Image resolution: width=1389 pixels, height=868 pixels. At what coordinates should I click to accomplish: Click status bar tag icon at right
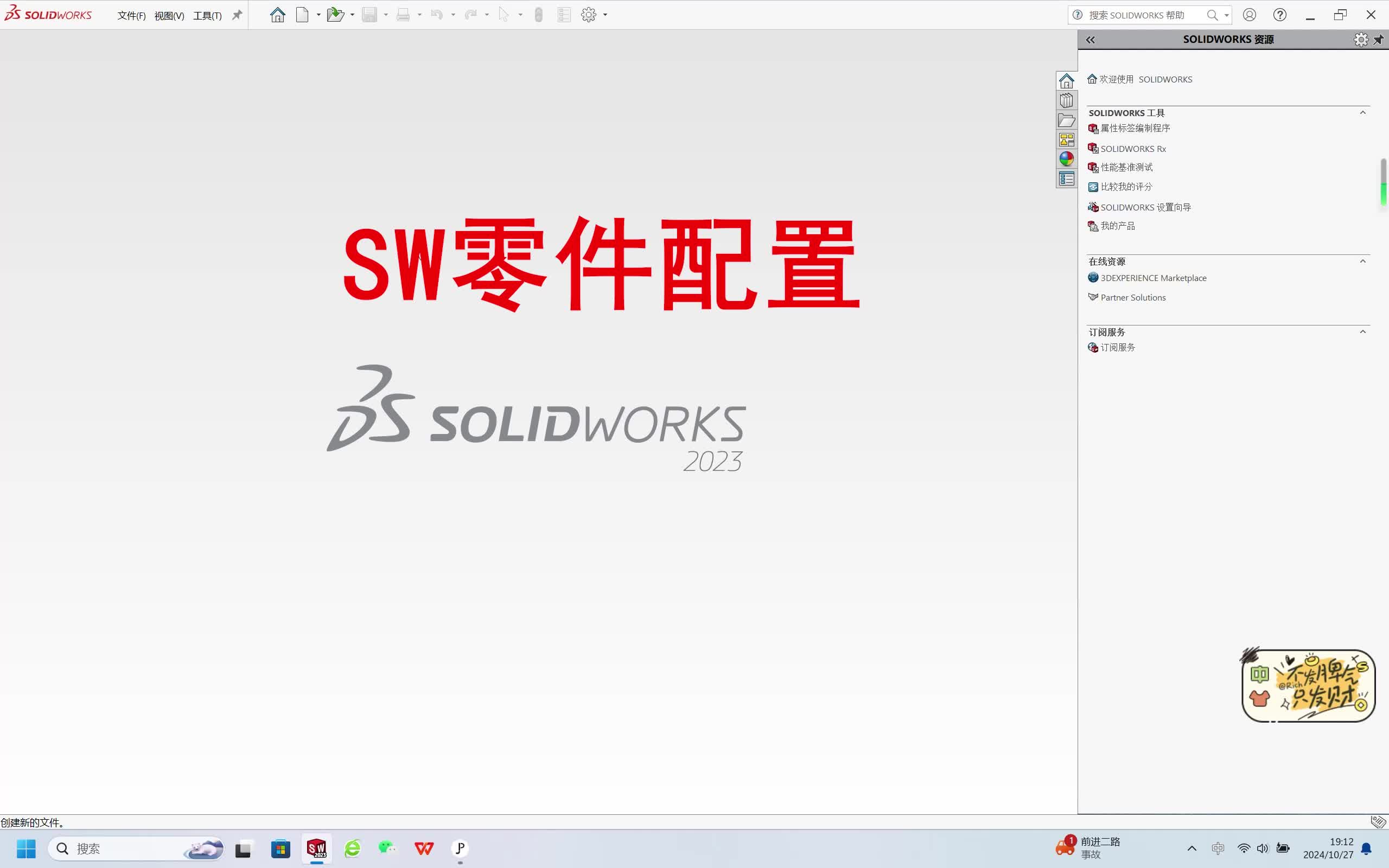1378,822
